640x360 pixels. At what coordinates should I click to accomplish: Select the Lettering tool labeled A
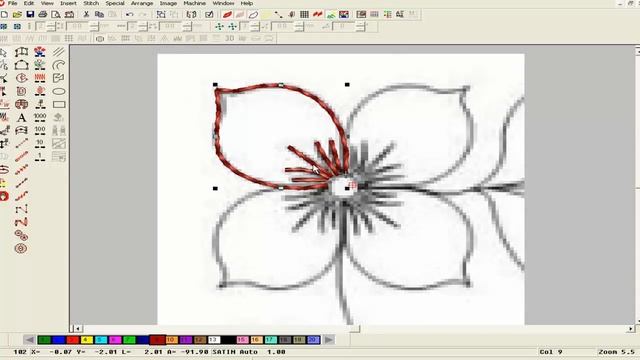(x=22, y=118)
